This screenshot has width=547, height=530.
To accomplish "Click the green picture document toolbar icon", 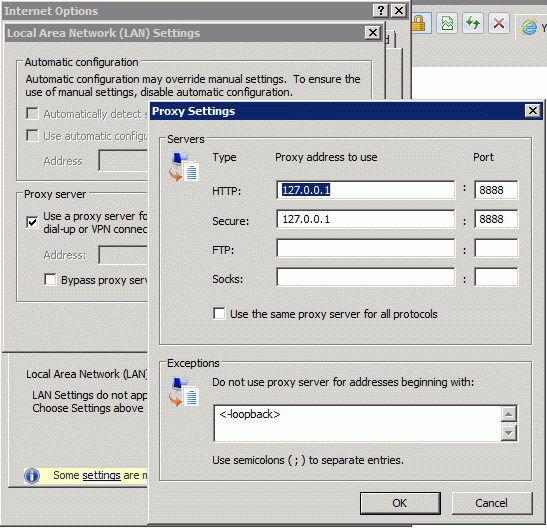I will [447, 24].
